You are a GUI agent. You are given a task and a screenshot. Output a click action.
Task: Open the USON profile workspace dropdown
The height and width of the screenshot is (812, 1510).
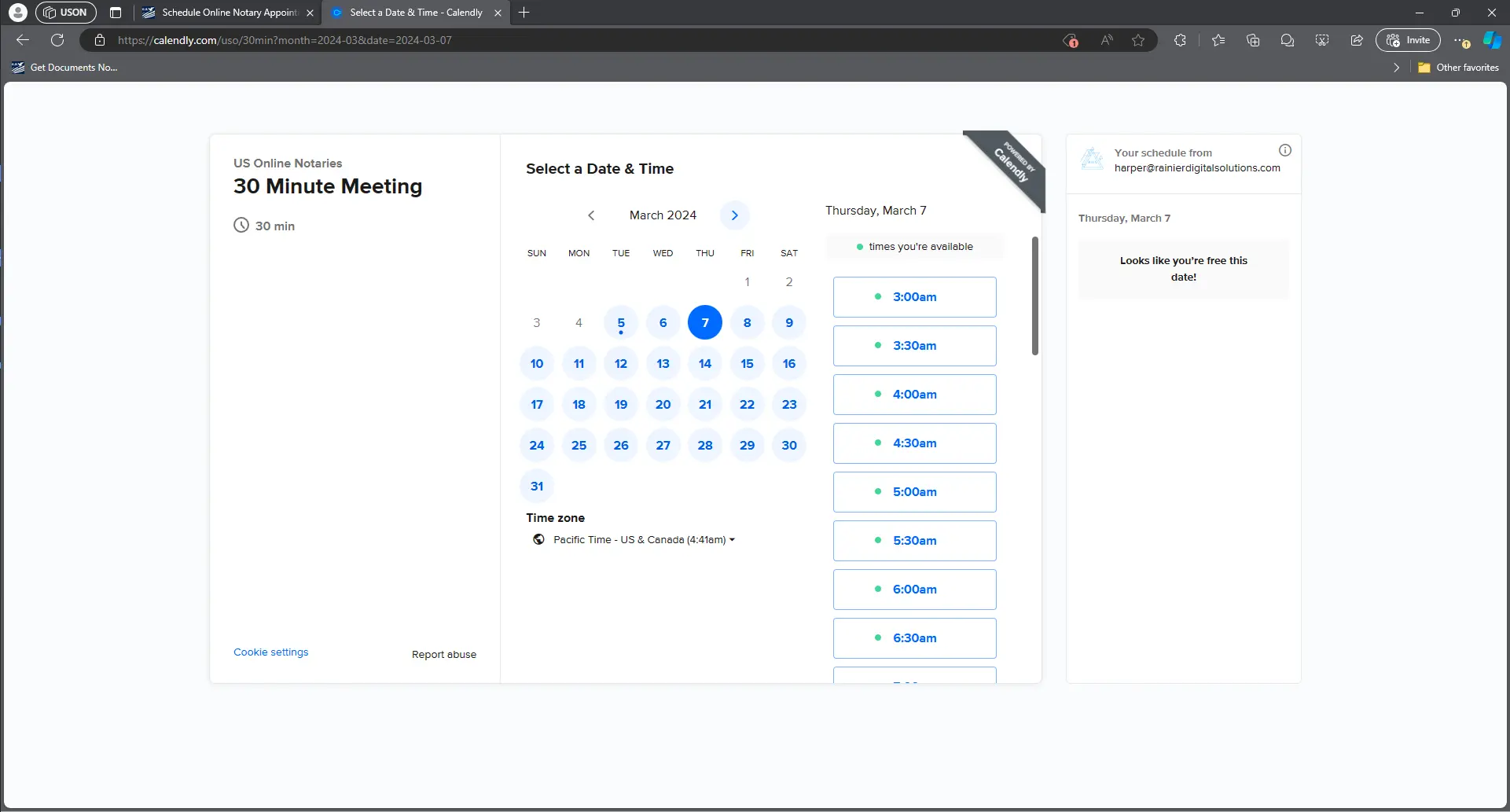click(x=66, y=13)
